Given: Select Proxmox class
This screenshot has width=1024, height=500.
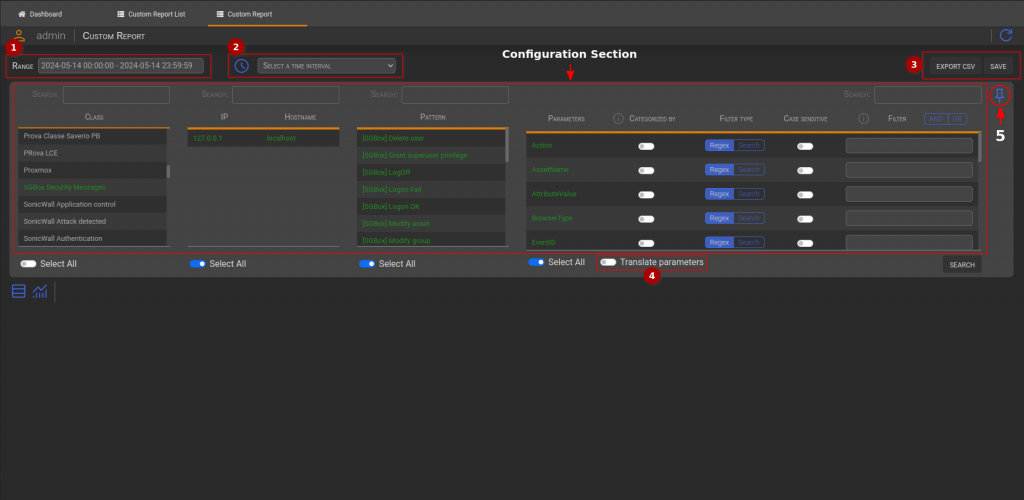Looking at the screenshot, I should coord(92,170).
